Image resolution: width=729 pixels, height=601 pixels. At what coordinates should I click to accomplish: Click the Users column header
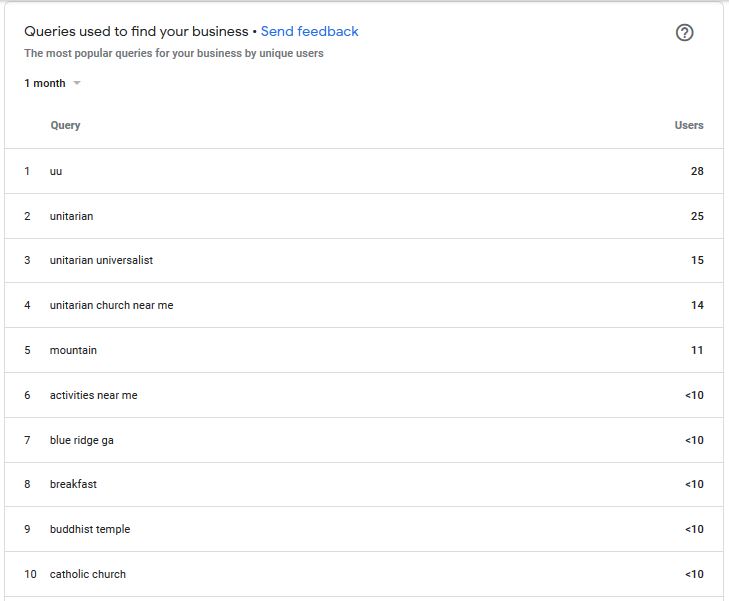click(689, 125)
